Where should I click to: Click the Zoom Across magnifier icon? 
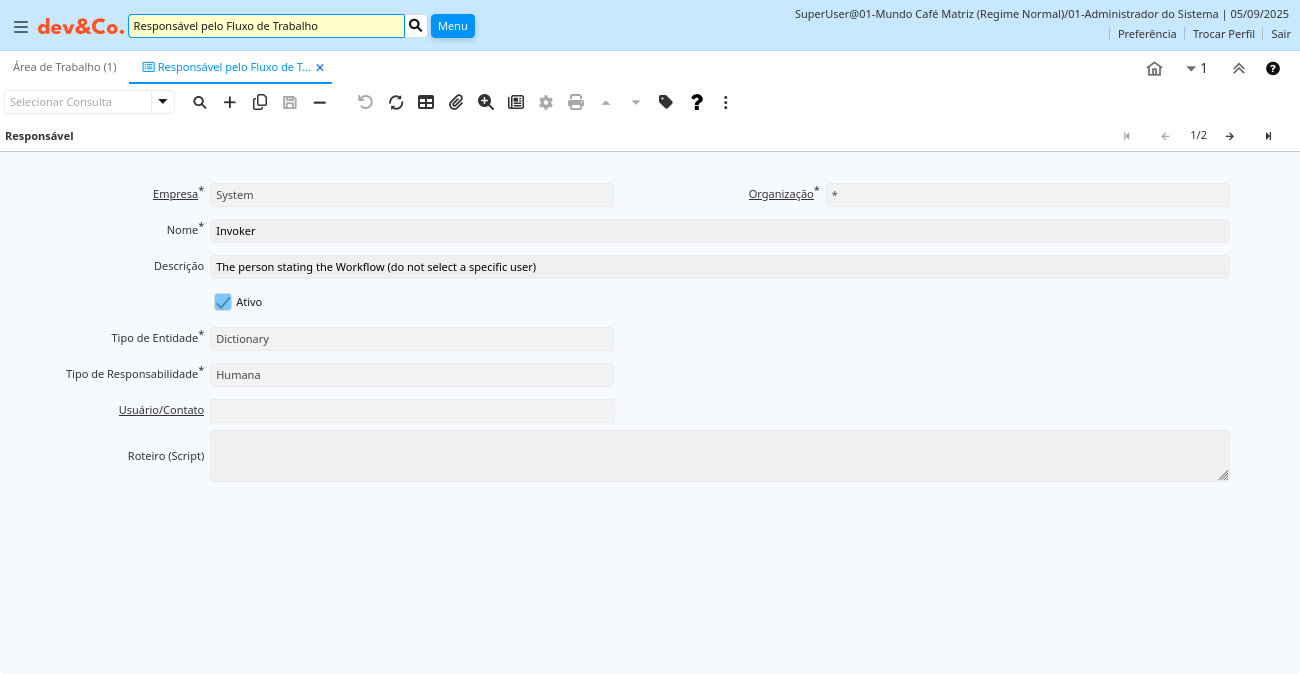click(486, 102)
